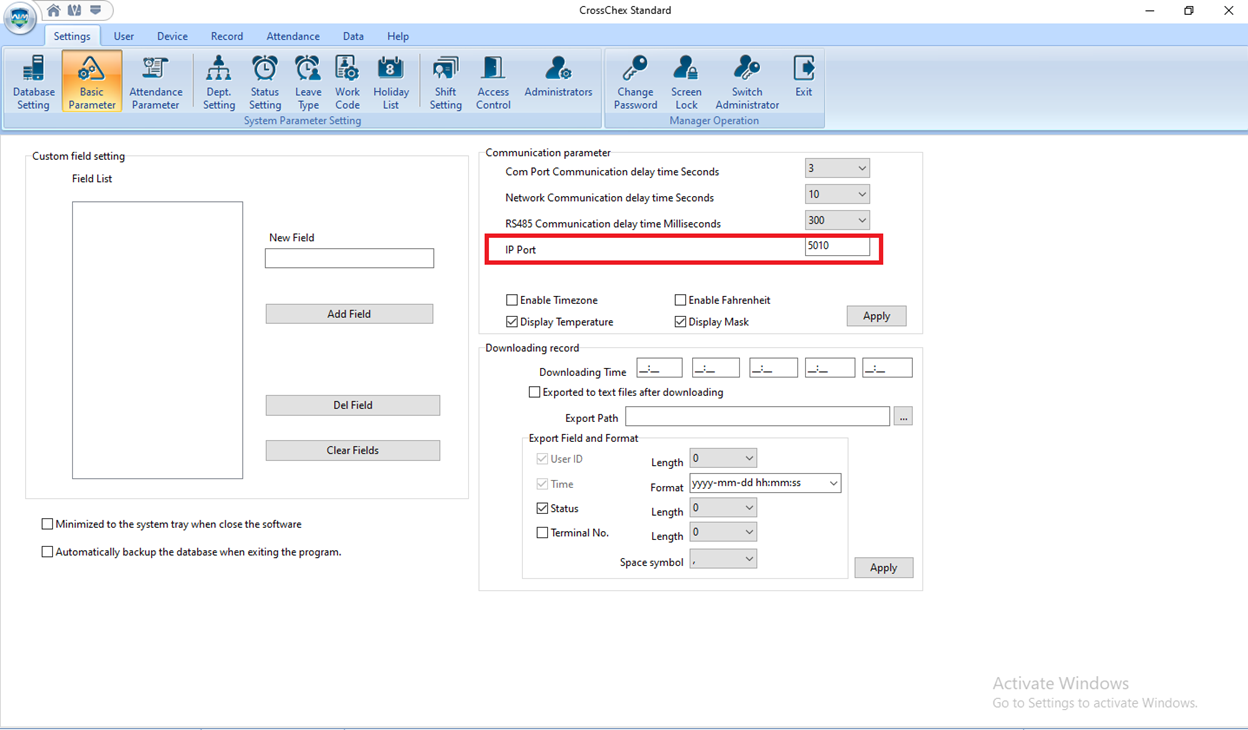The width and height of the screenshot is (1248, 730).
Task: Switch to the Data tab
Action: [353, 36]
